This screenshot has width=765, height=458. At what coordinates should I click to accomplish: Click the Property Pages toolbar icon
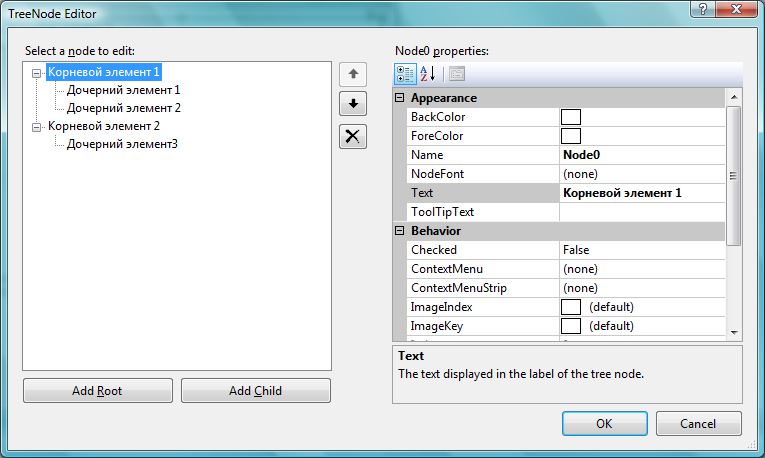click(x=456, y=73)
